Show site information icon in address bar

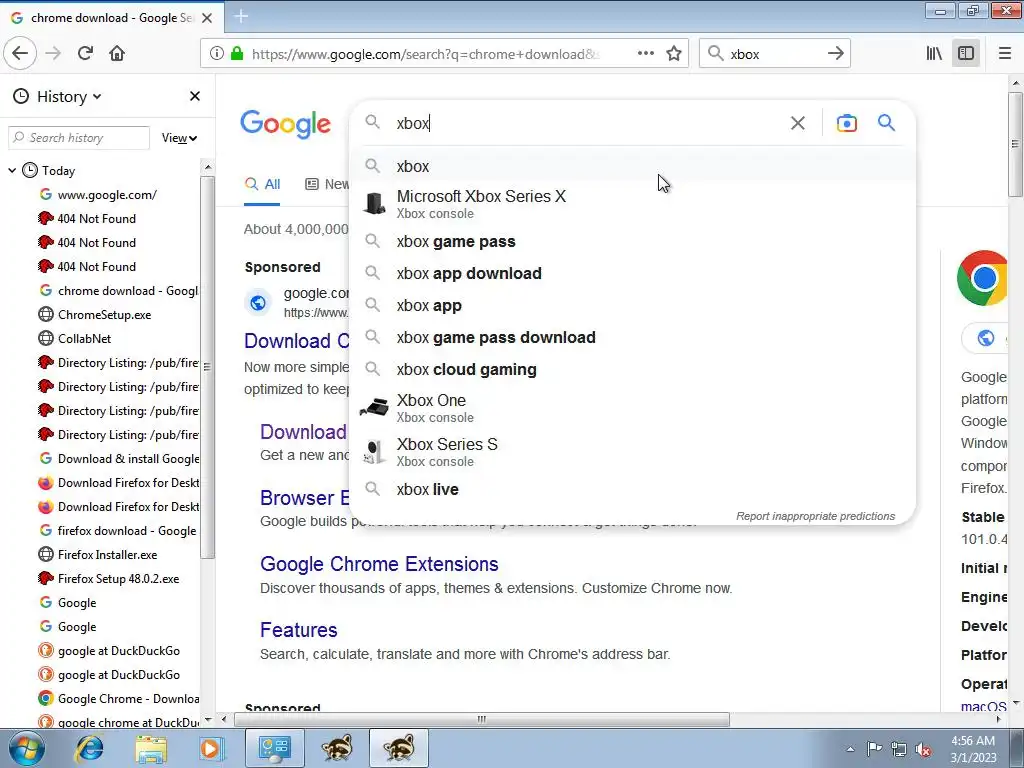(x=217, y=54)
